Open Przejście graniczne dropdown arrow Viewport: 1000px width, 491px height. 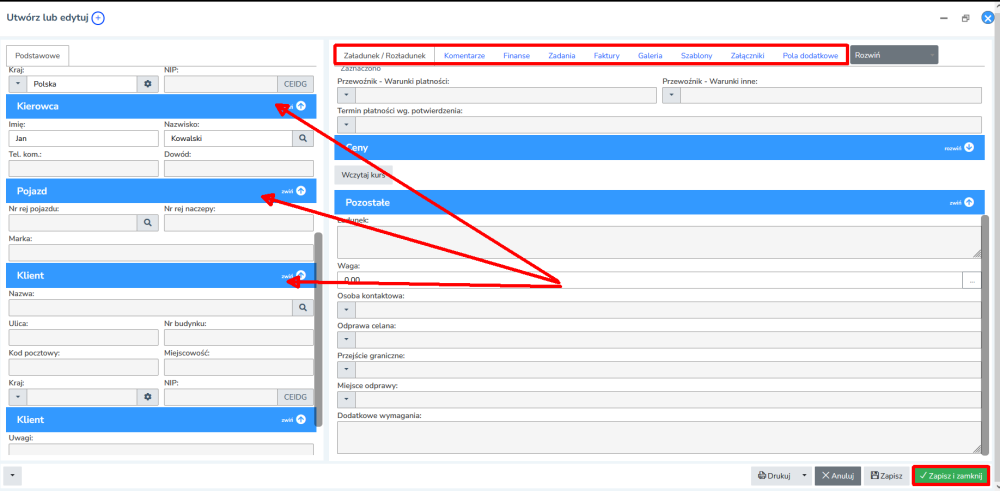[x=346, y=369]
